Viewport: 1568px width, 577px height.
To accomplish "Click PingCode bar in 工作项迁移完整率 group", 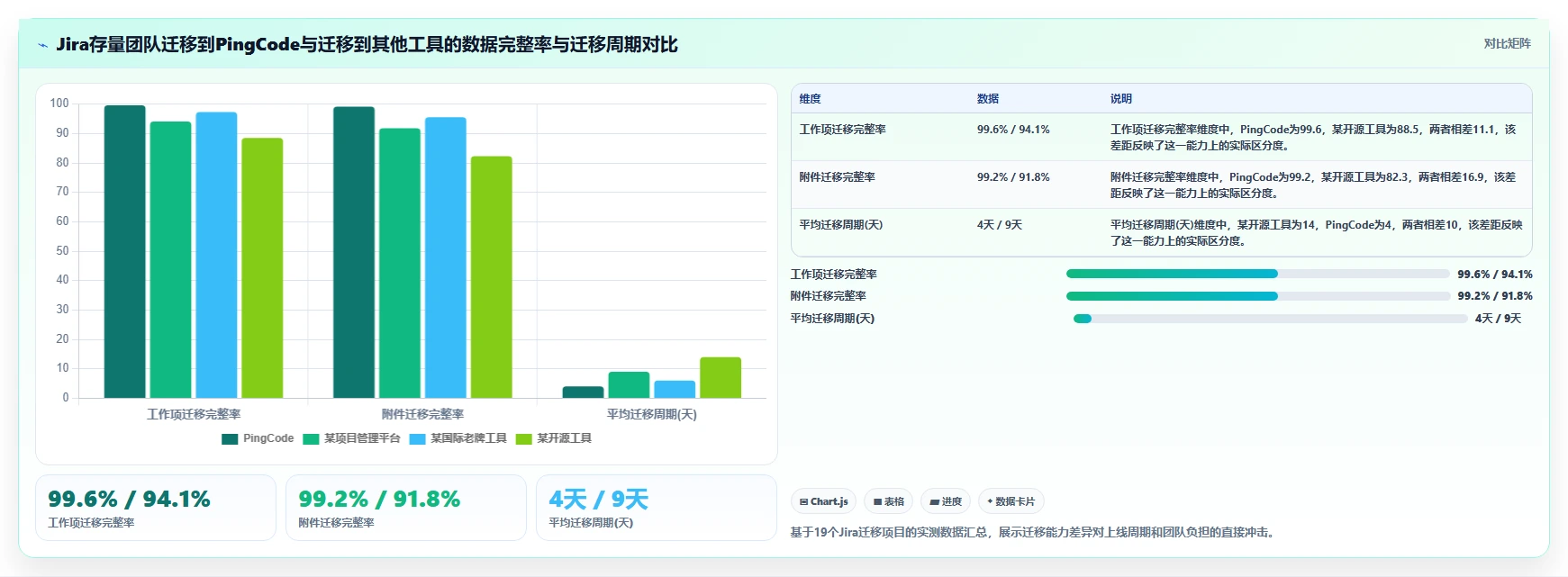I will pyautogui.click(x=124, y=251).
